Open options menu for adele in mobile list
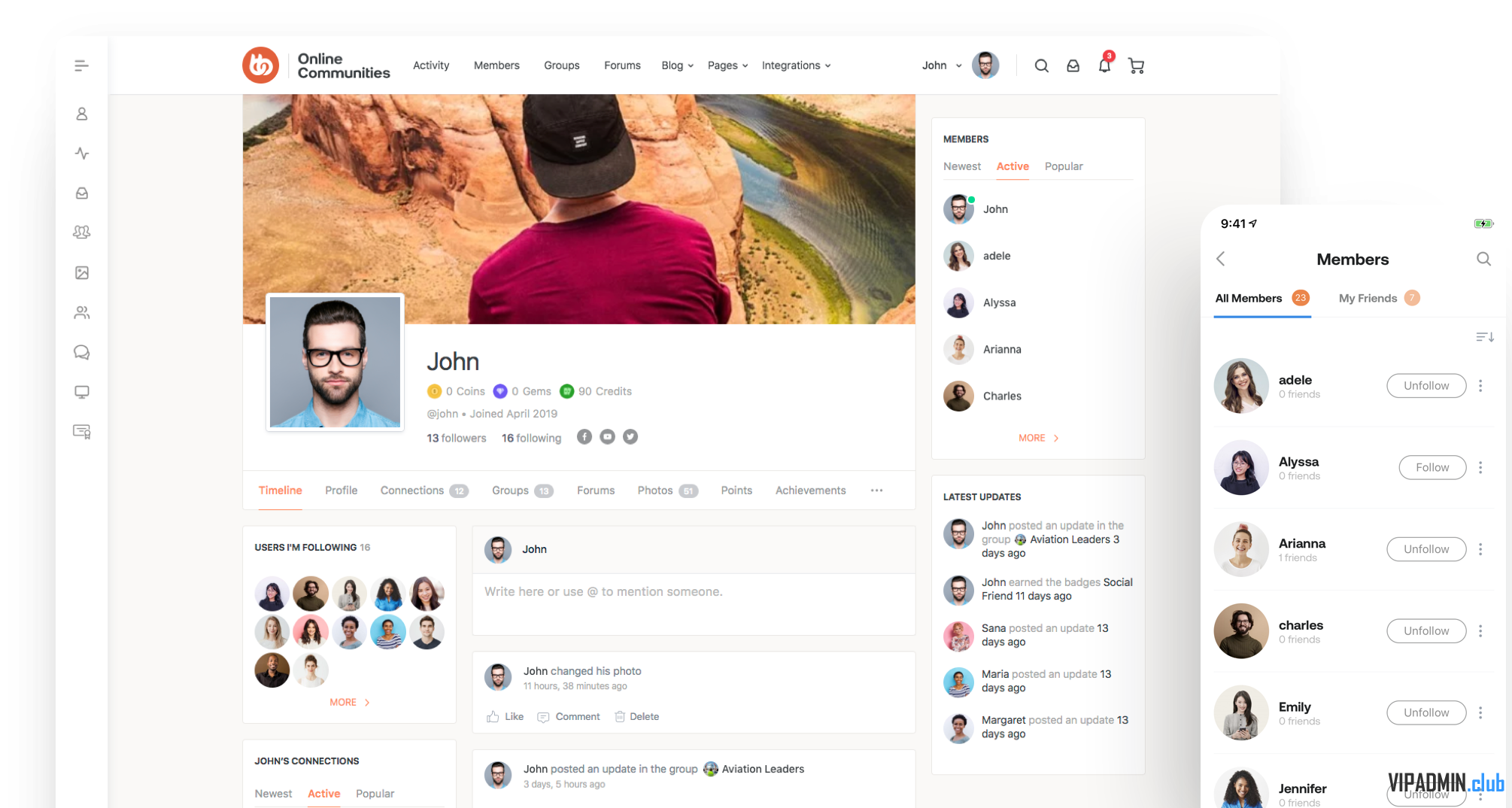Screen dimensions: 1512x808 [1480, 386]
